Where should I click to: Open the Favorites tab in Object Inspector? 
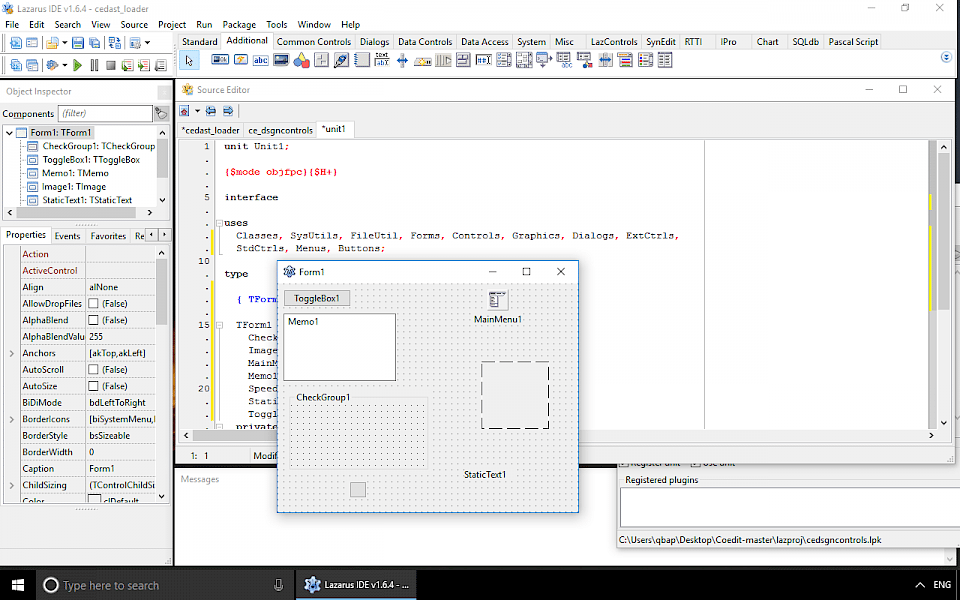coord(108,236)
